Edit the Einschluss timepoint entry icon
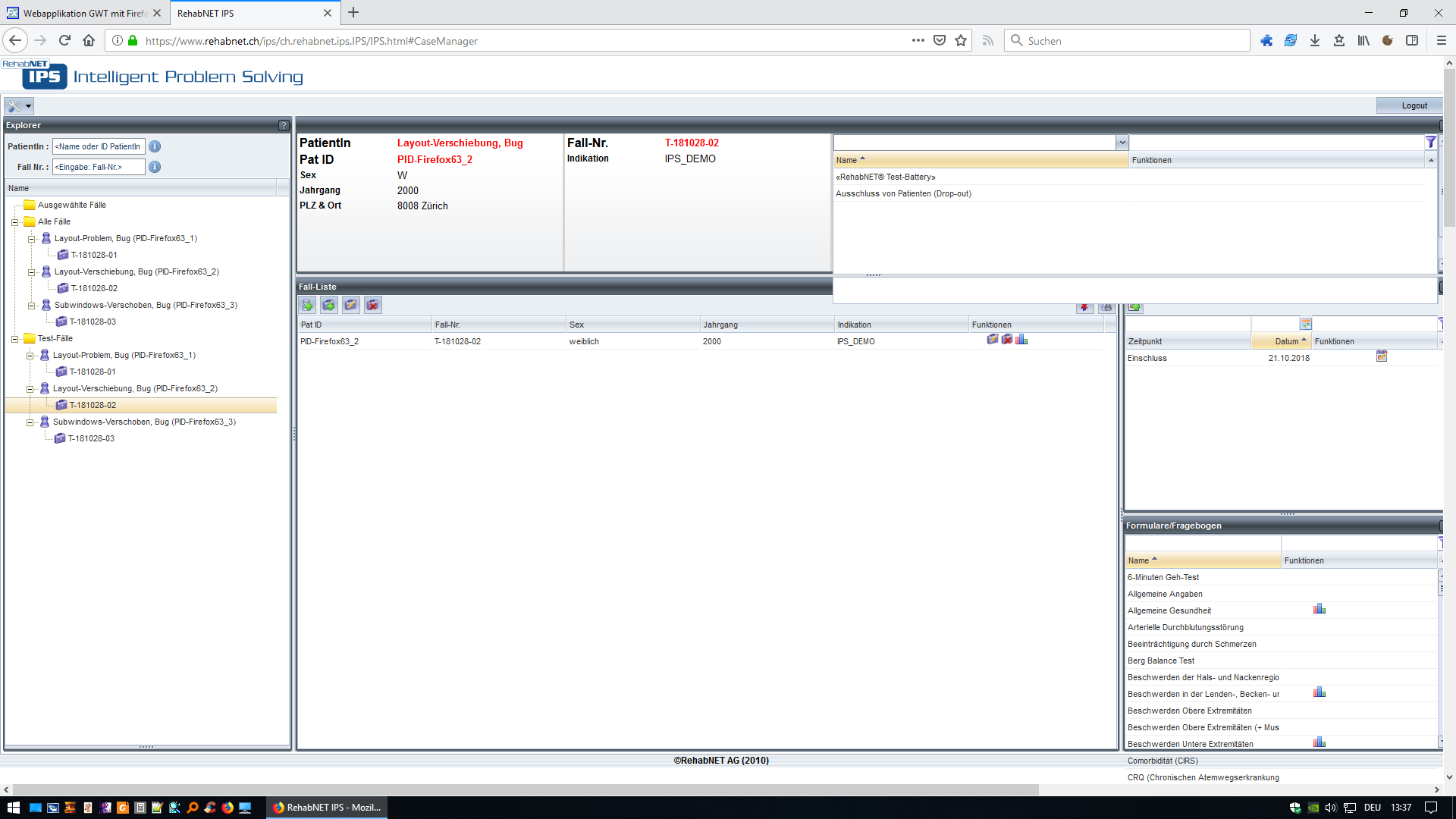This screenshot has width=1456, height=819. 1382,356
